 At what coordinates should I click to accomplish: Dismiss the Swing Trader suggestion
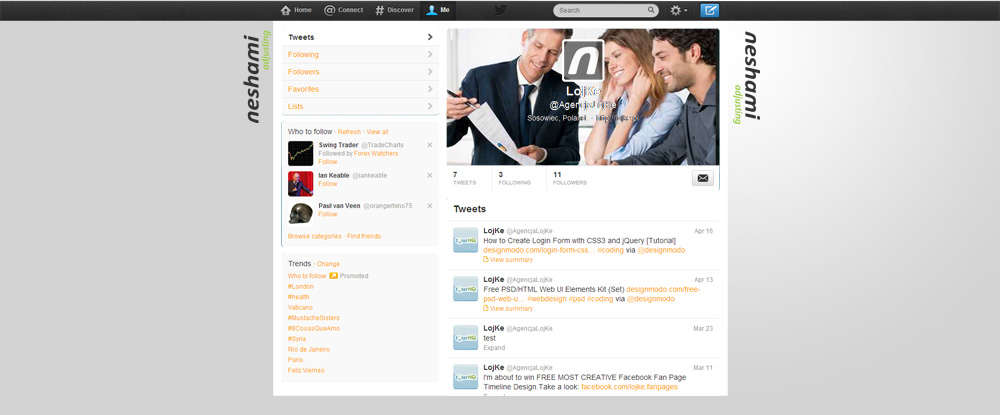click(x=430, y=146)
